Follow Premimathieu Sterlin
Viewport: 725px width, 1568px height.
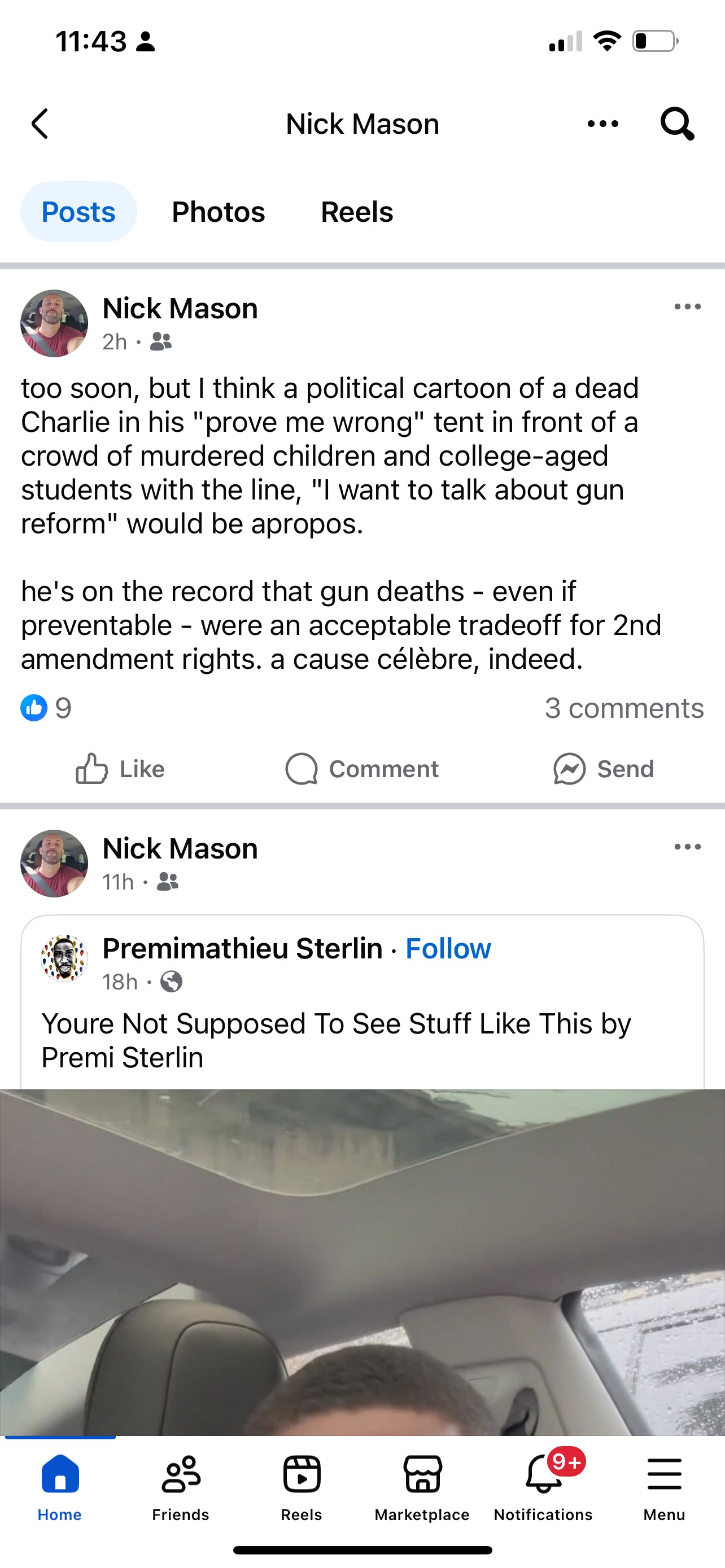click(448, 948)
